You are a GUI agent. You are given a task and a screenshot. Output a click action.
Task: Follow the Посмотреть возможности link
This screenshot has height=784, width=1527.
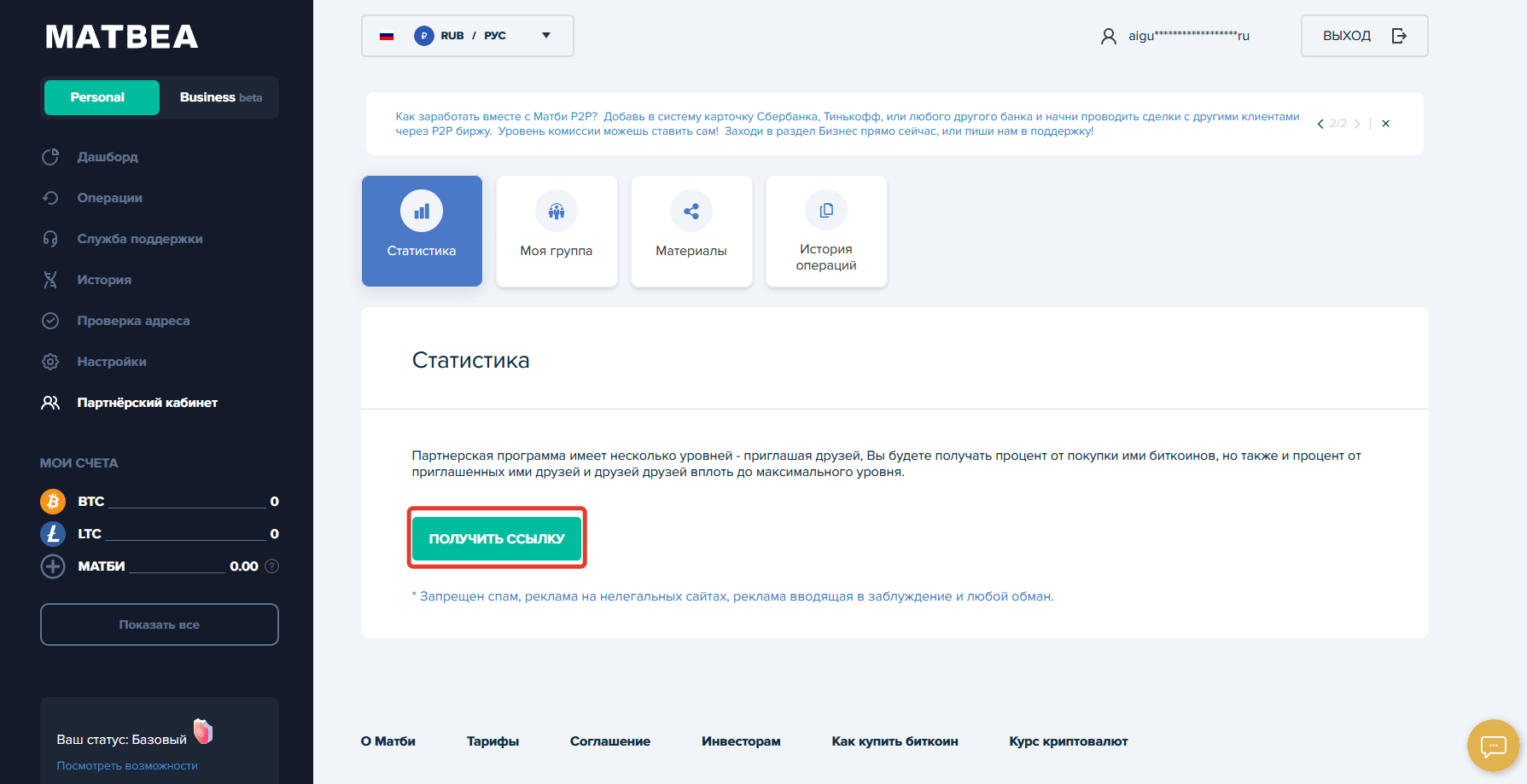[x=127, y=766]
